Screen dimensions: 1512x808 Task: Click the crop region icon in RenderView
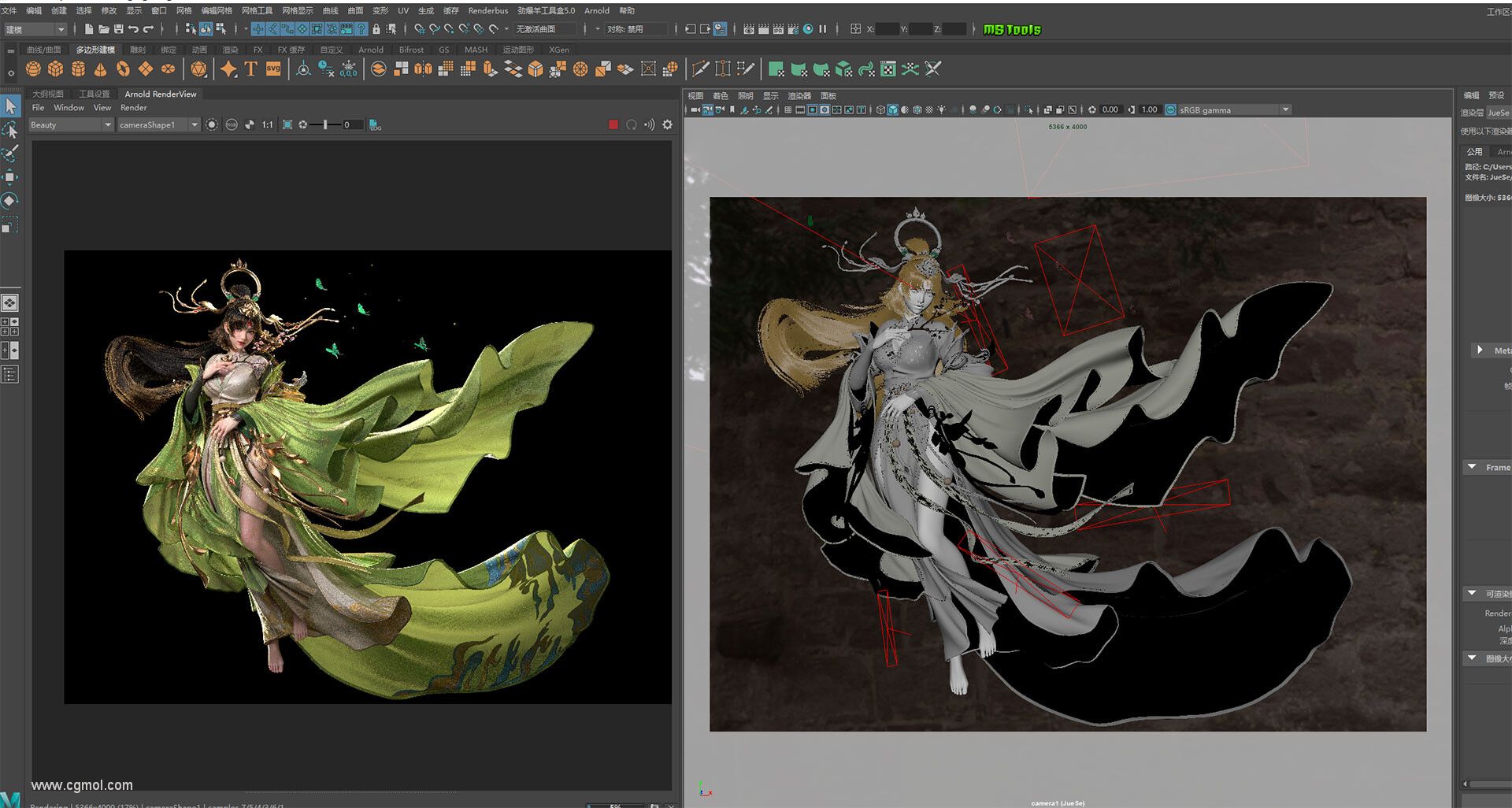click(287, 124)
